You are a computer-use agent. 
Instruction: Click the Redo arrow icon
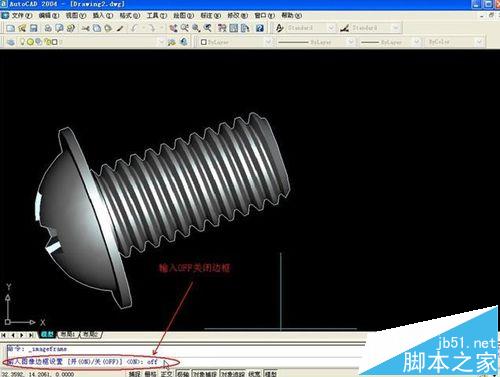[x=152, y=28]
